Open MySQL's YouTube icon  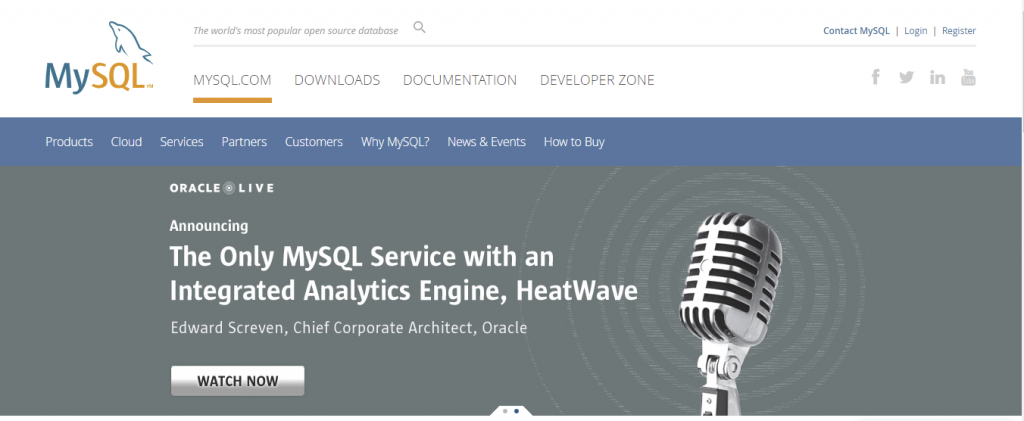coord(968,78)
